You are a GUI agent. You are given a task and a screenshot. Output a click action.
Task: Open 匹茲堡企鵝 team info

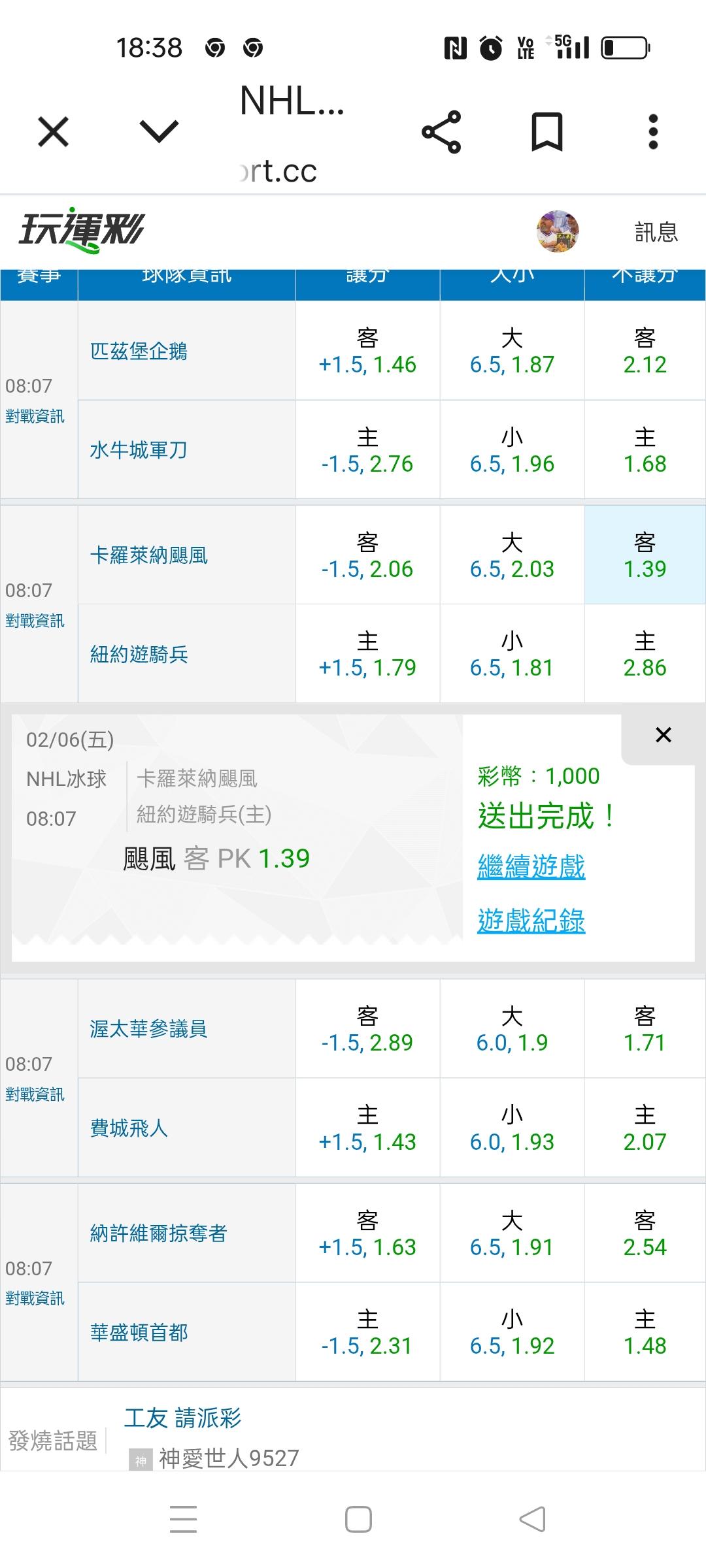(139, 351)
